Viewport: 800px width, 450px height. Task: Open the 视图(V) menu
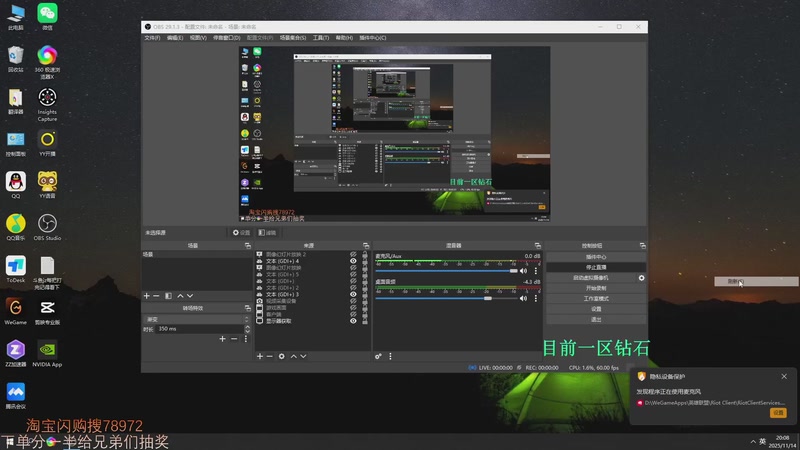click(x=198, y=38)
